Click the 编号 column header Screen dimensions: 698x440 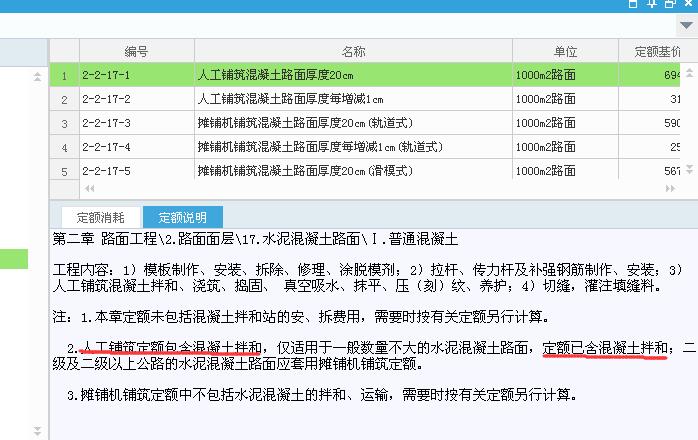(136, 51)
